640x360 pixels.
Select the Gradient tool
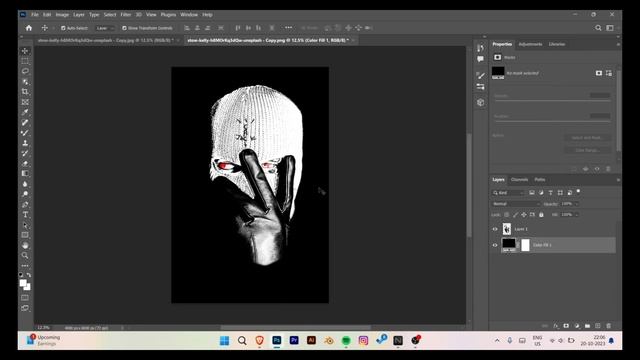pos(25,173)
